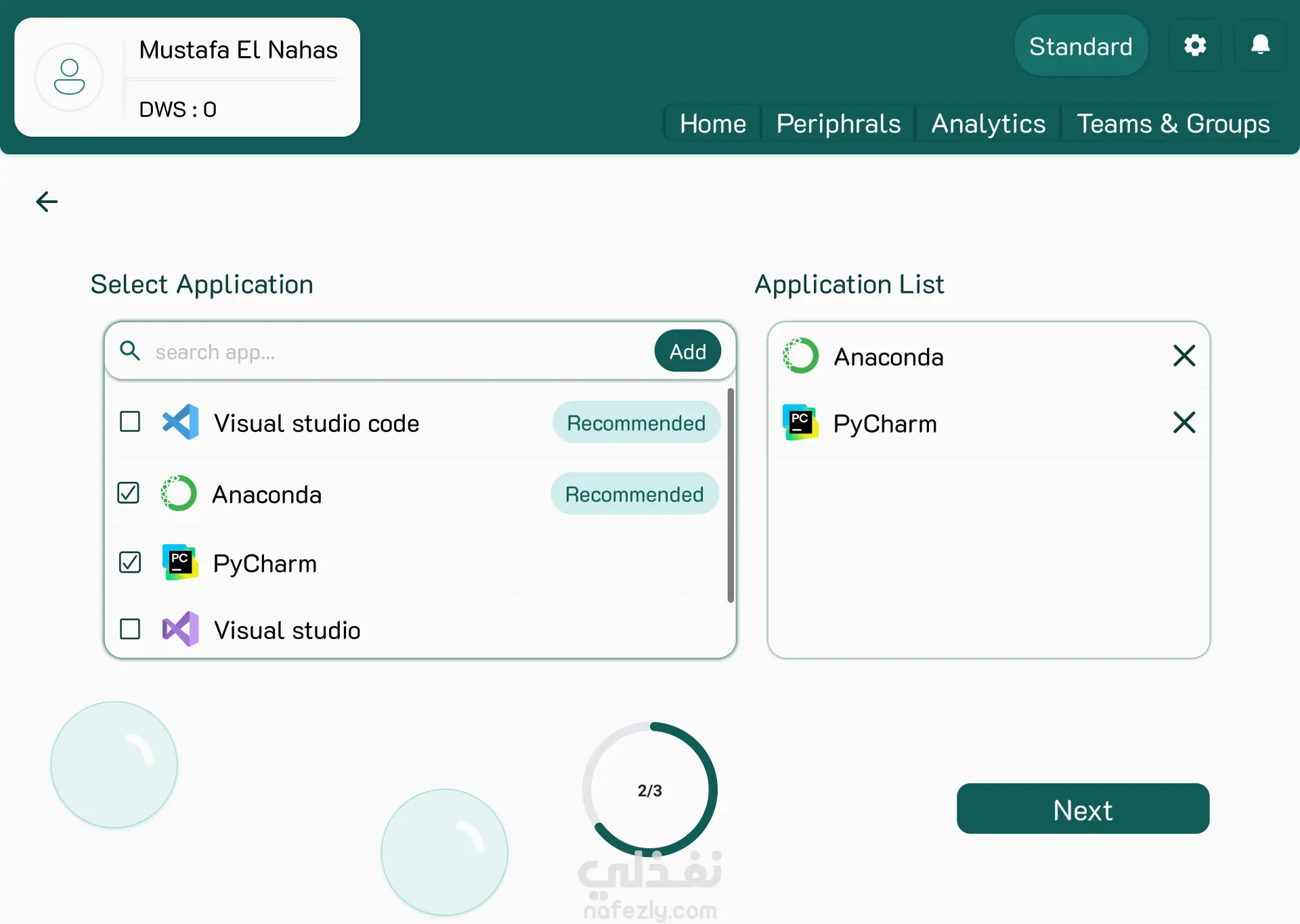Go back using the arrow icon
This screenshot has height=924, width=1300.
pyautogui.click(x=47, y=201)
